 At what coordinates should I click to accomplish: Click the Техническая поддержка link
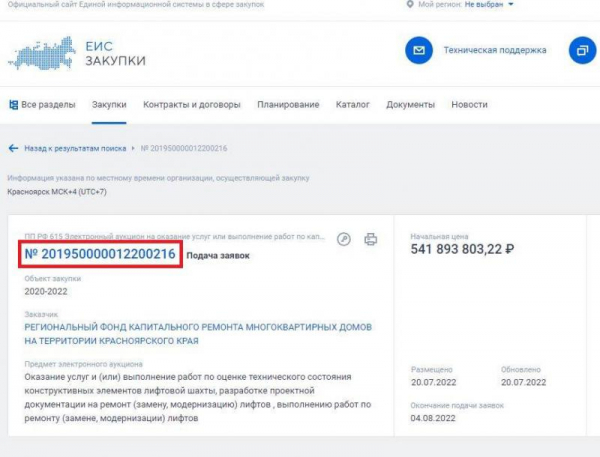pyautogui.click(x=495, y=50)
